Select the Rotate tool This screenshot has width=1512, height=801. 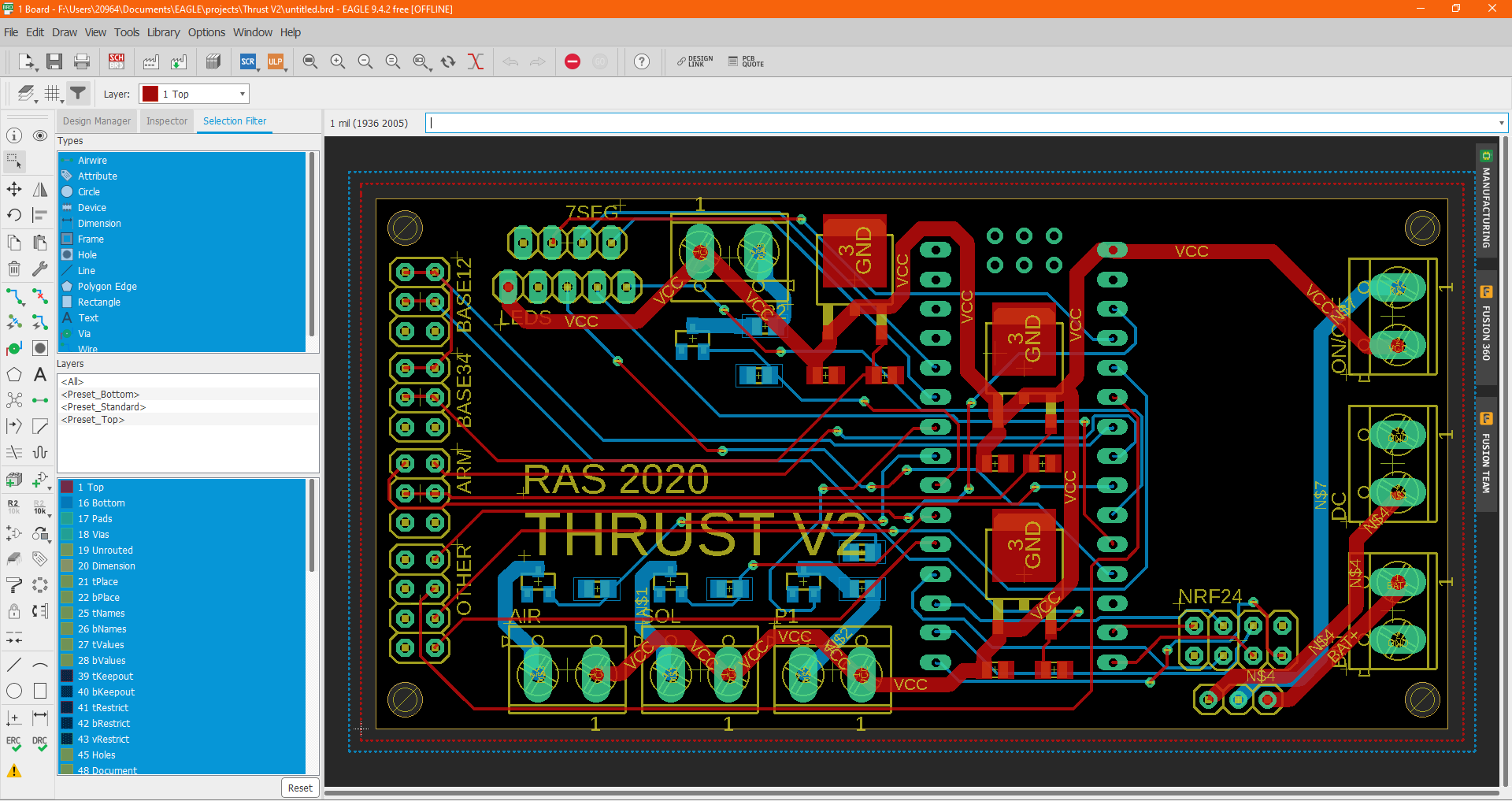coord(14,215)
